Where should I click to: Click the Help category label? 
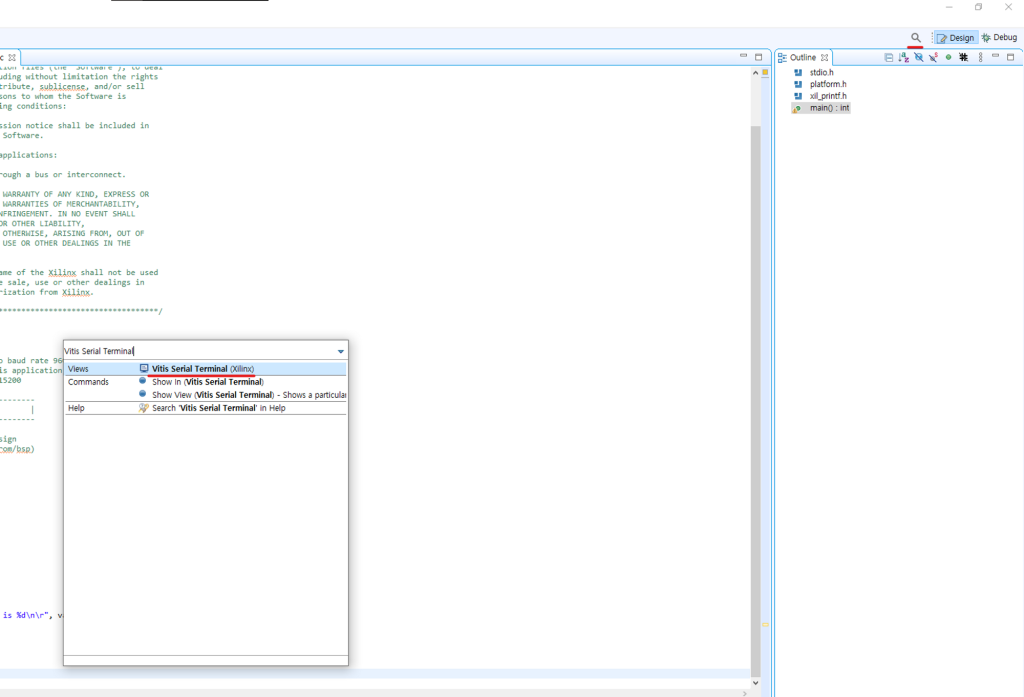pos(76,408)
